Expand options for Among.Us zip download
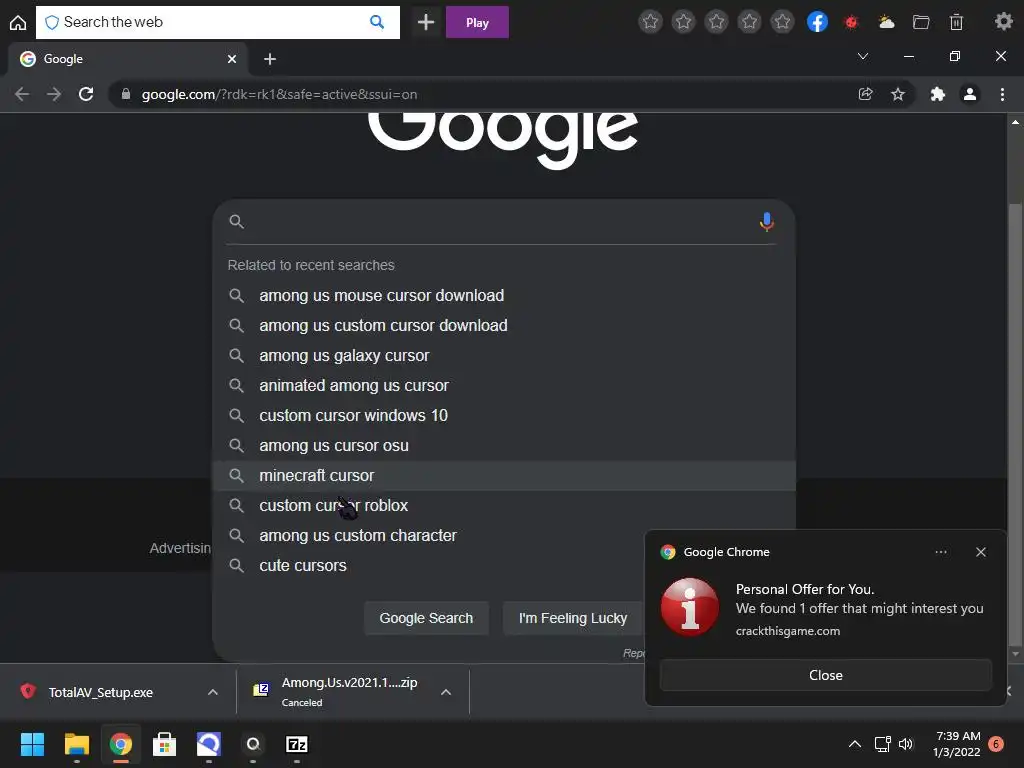The width and height of the screenshot is (1024, 768). click(446, 692)
